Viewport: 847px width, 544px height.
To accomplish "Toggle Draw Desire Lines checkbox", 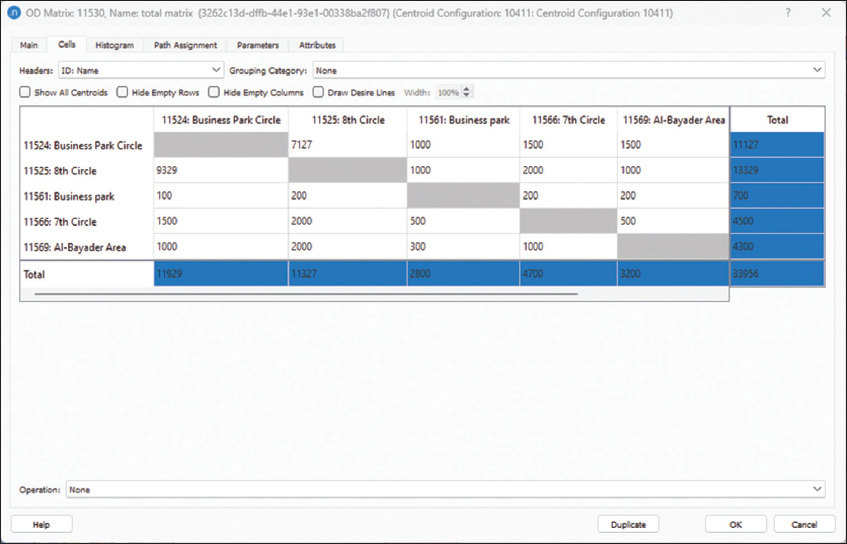I will [x=318, y=92].
